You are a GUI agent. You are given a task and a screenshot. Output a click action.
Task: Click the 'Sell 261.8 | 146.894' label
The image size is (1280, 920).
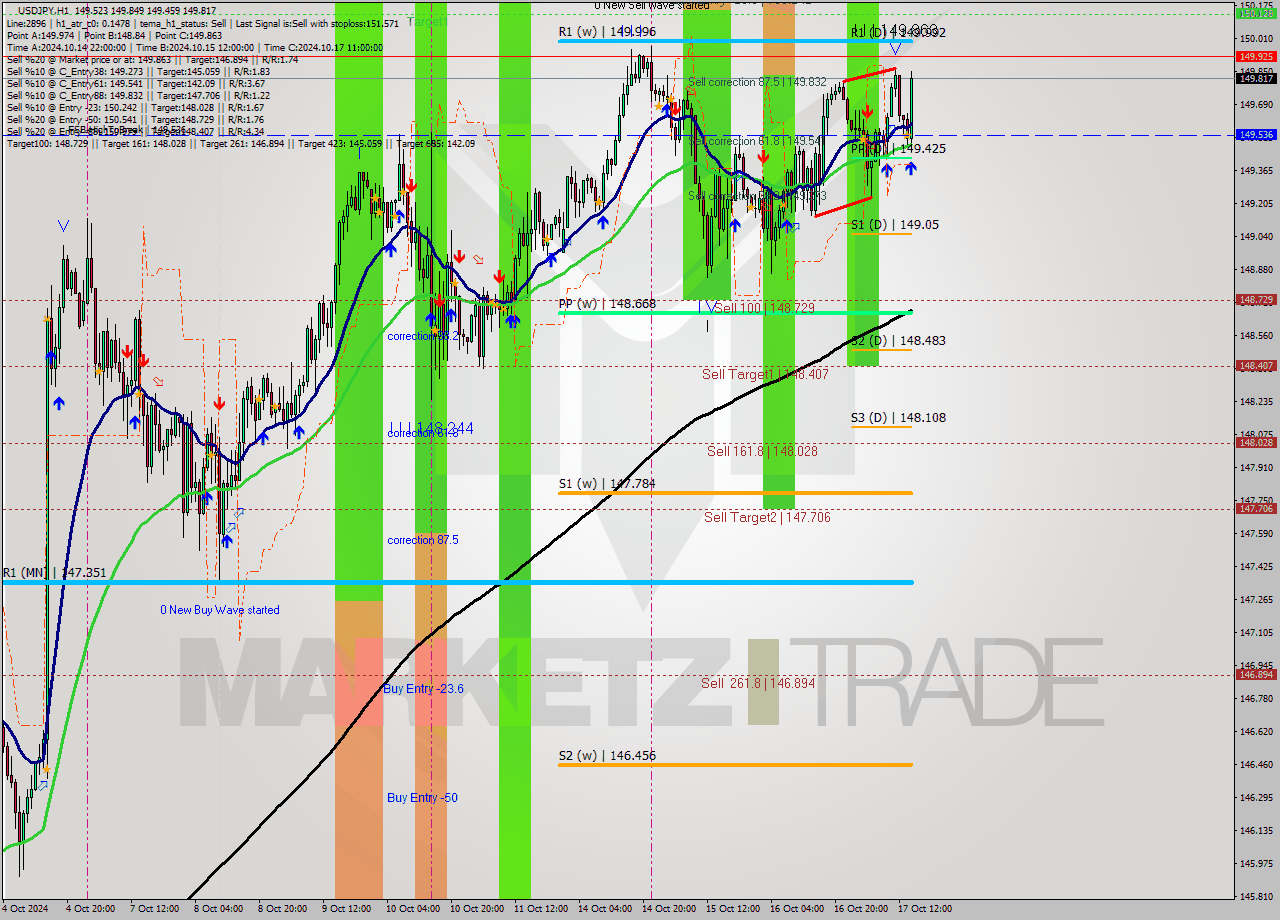tap(757, 683)
